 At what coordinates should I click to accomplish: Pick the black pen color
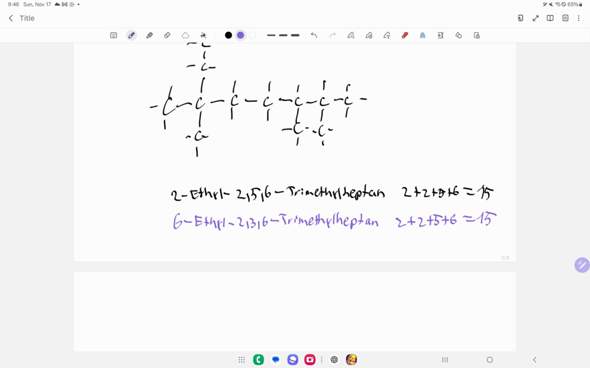click(x=228, y=35)
